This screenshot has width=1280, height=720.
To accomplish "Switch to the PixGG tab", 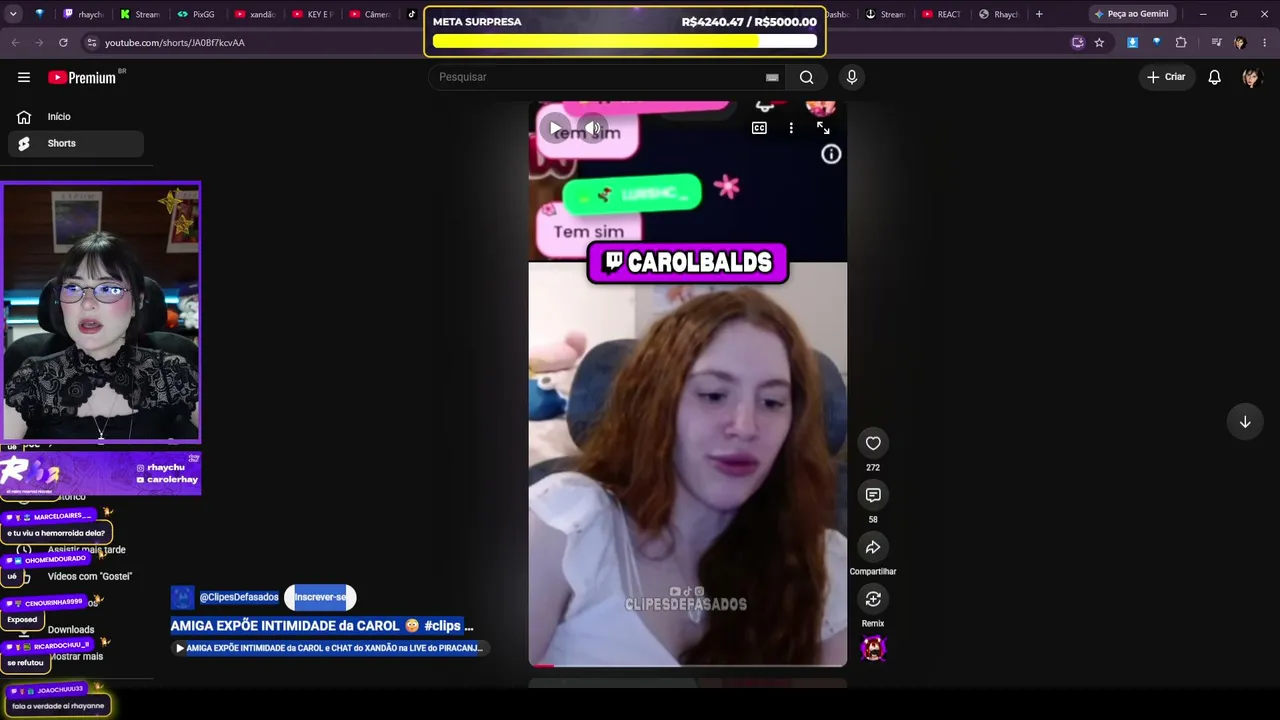I will click(x=196, y=14).
